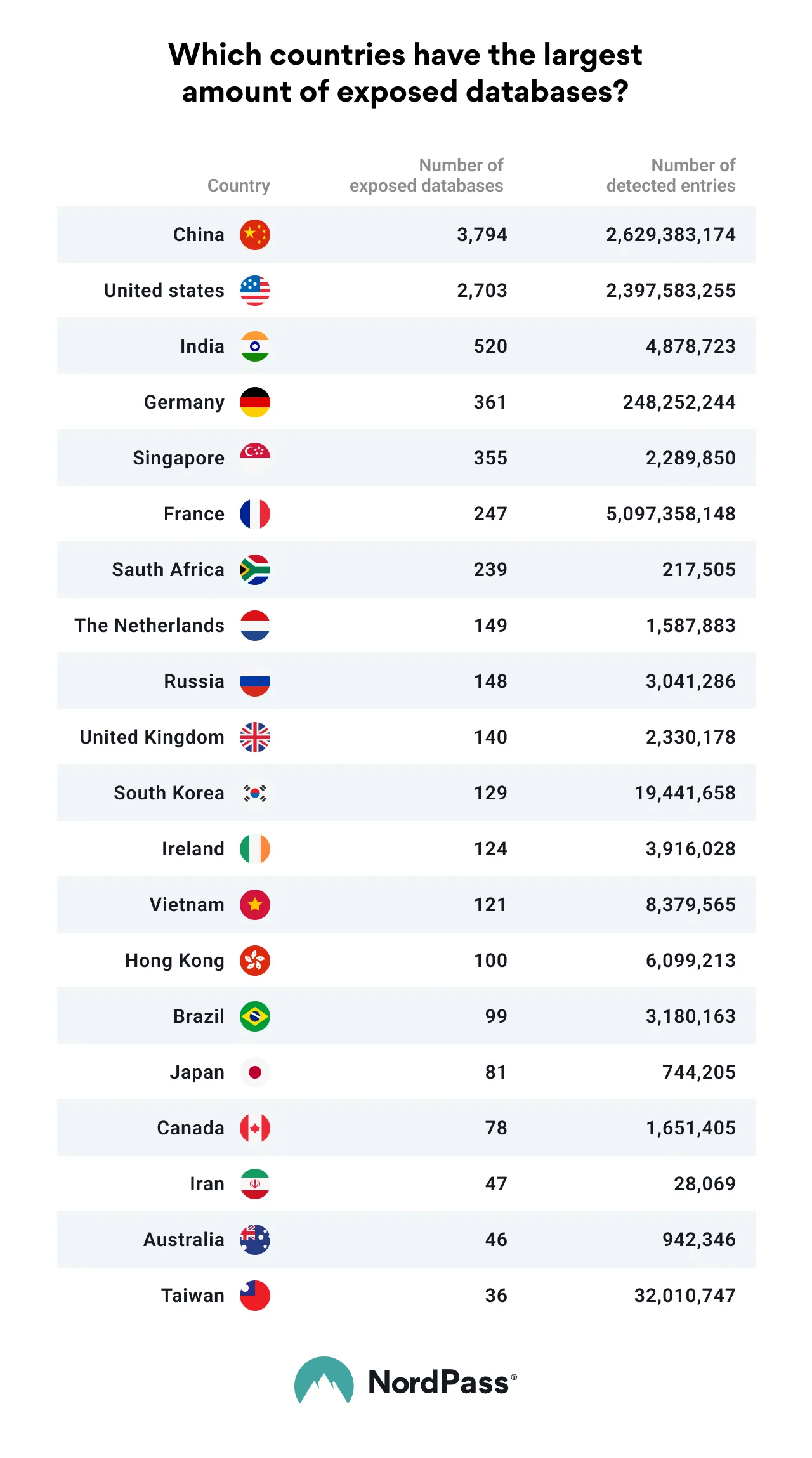Select the Brazil flag icon
Viewport: 812px width, 1458px height.
click(x=255, y=1016)
